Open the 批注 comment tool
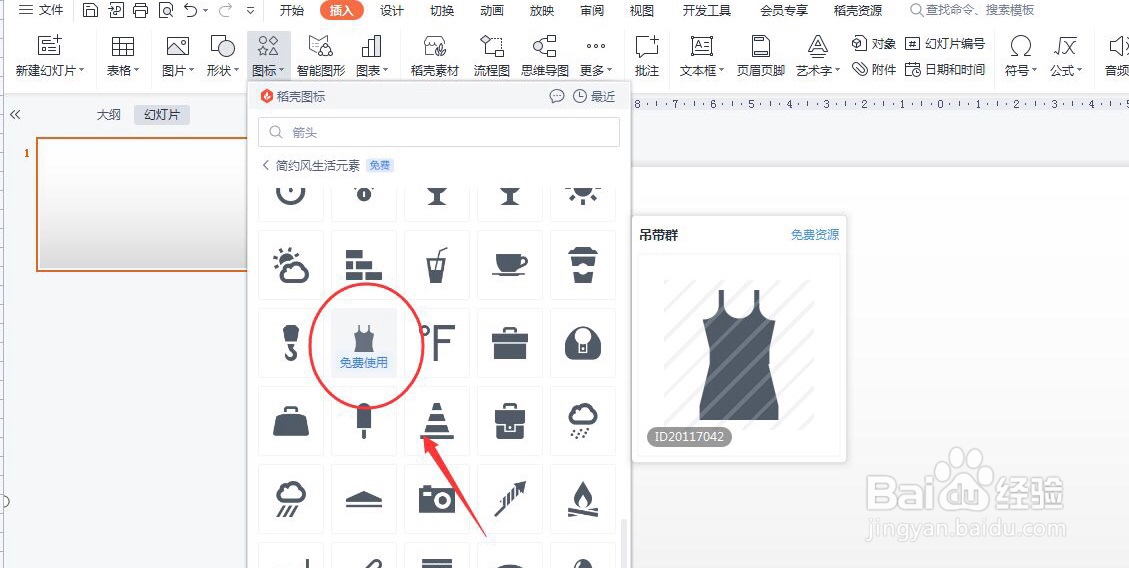1129x568 pixels. pyautogui.click(x=647, y=55)
